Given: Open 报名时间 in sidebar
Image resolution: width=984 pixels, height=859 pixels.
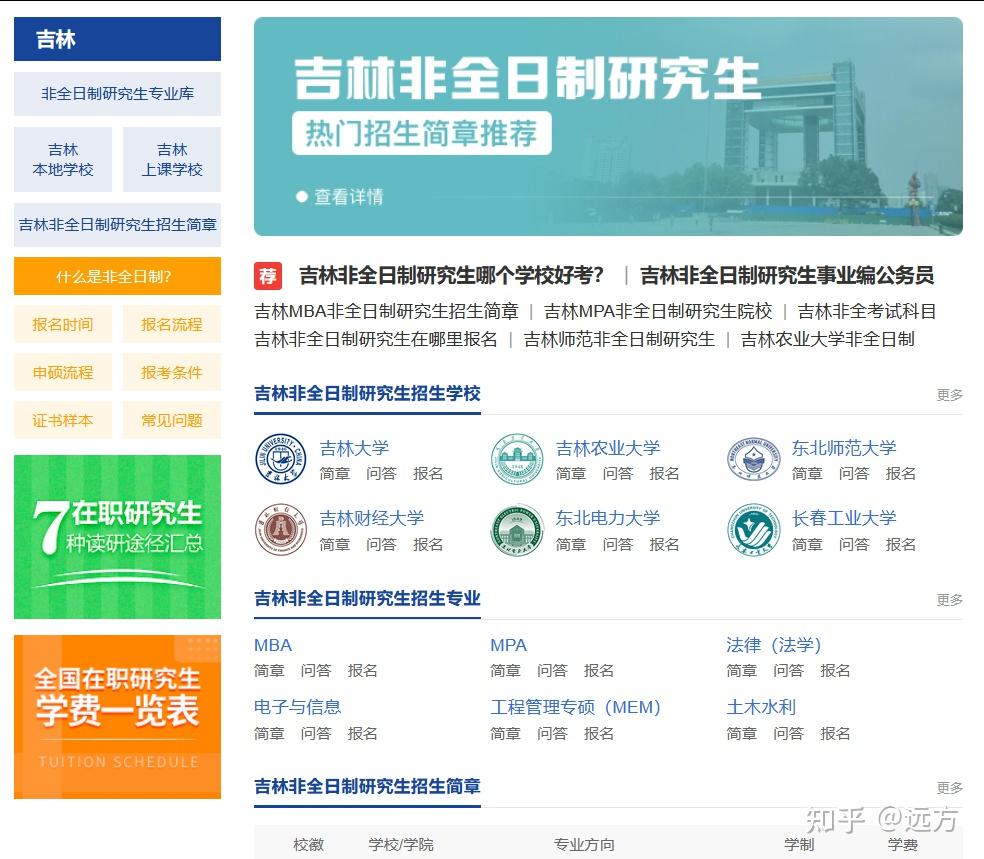Looking at the screenshot, I should click(x=63, y=324).
